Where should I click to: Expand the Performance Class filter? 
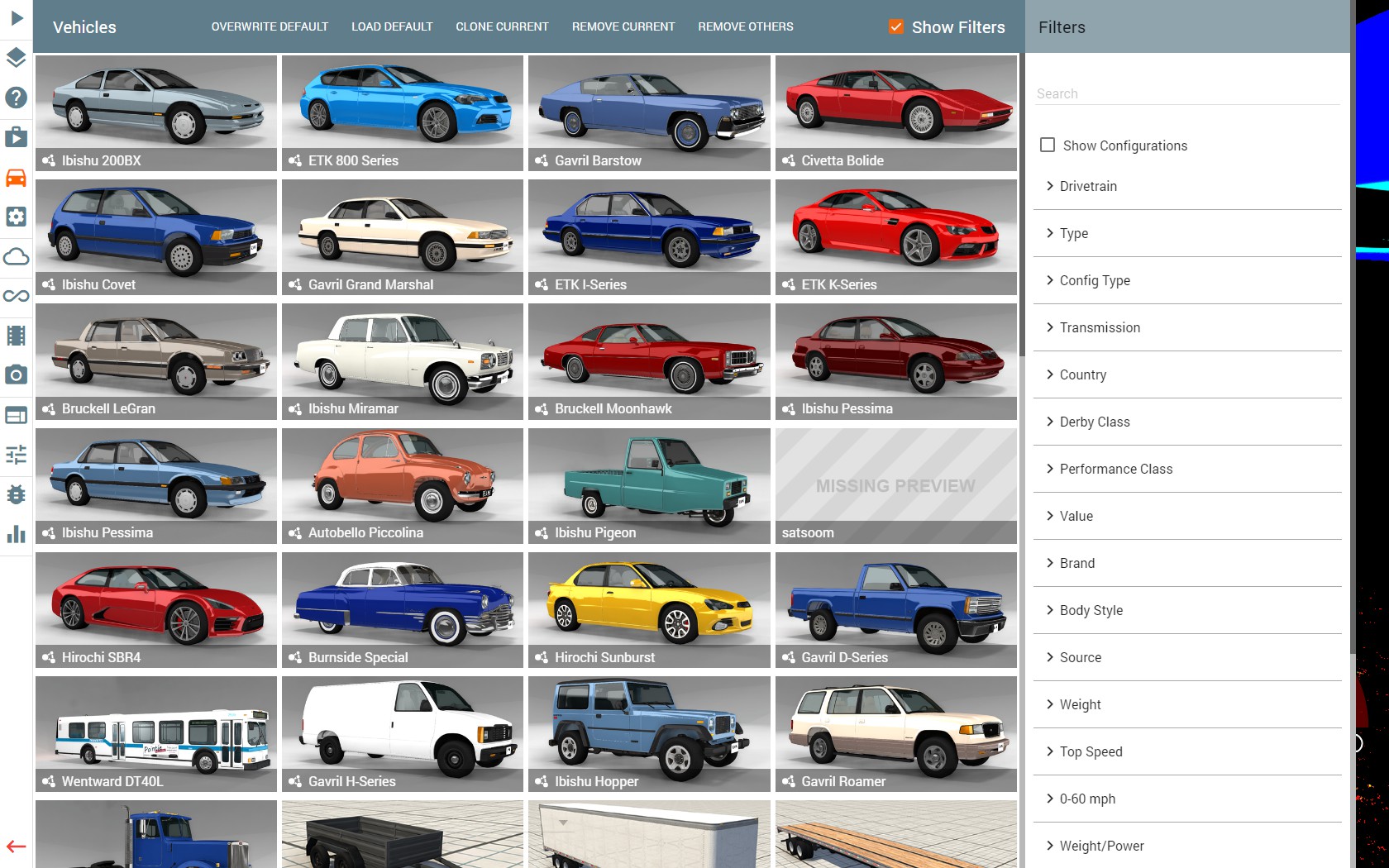point(1187,469)
